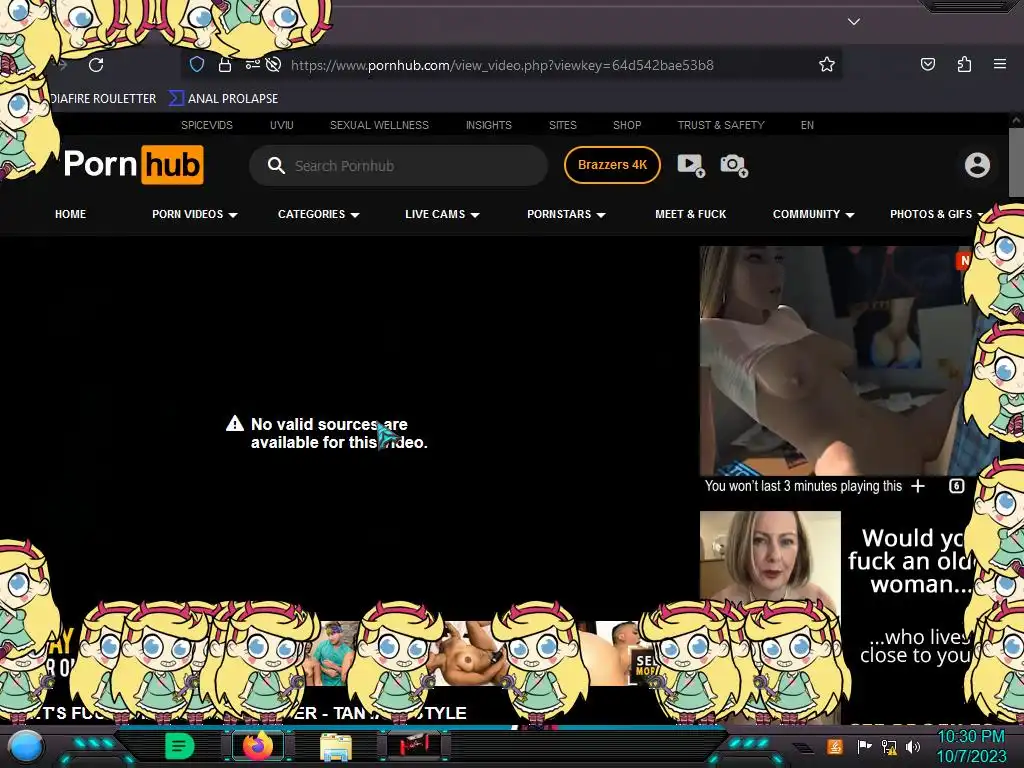The image size is (1024, 768).
Task: Click the plus icon beside the sidebar title
Action: [918, 486]
